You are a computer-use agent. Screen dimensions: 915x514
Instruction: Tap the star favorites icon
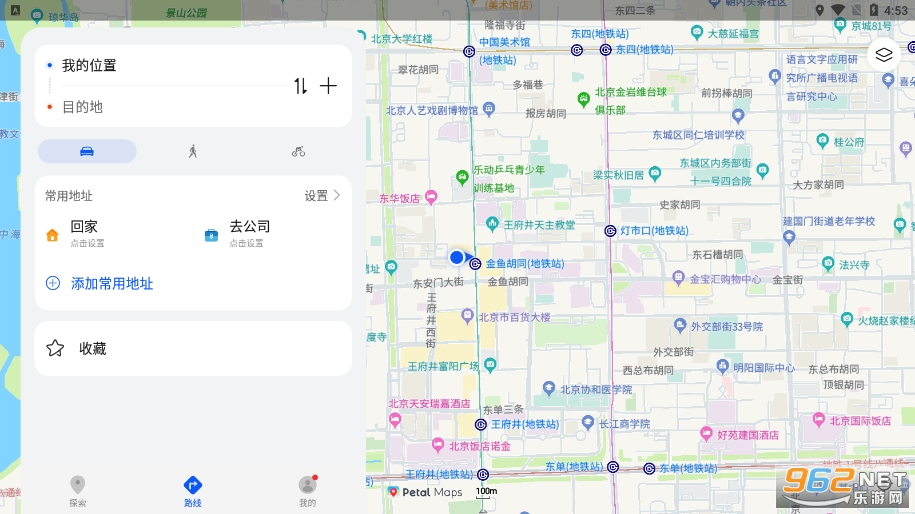55,348
